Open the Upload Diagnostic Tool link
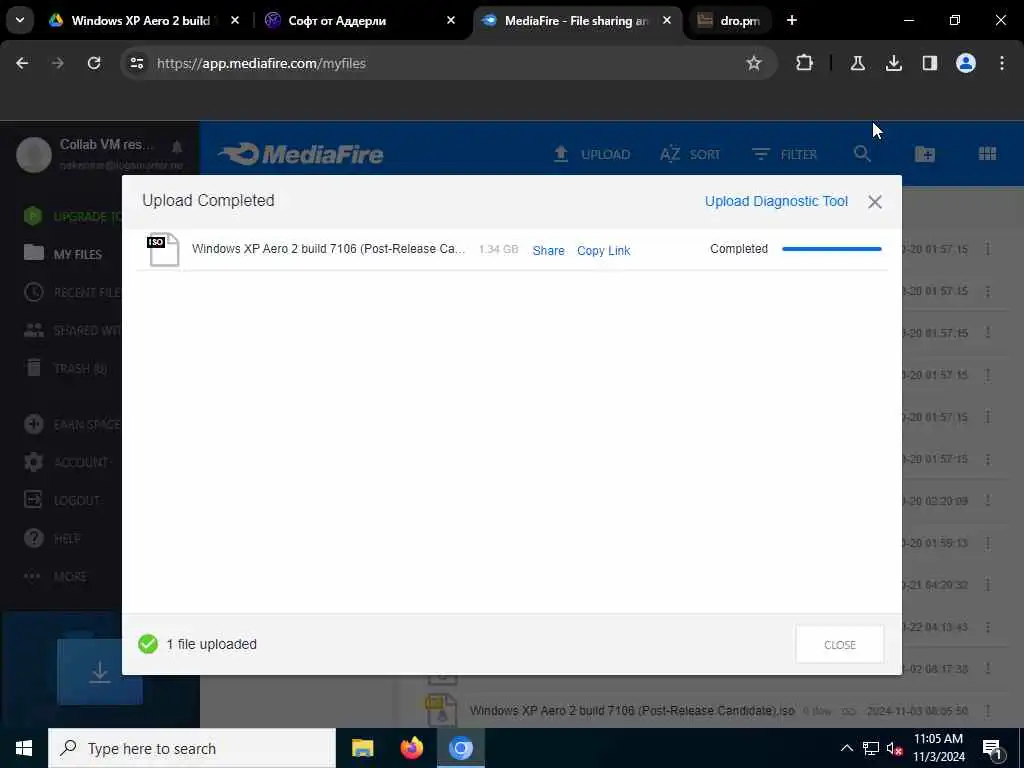The image size is (1024, 768). coord(776,201)
